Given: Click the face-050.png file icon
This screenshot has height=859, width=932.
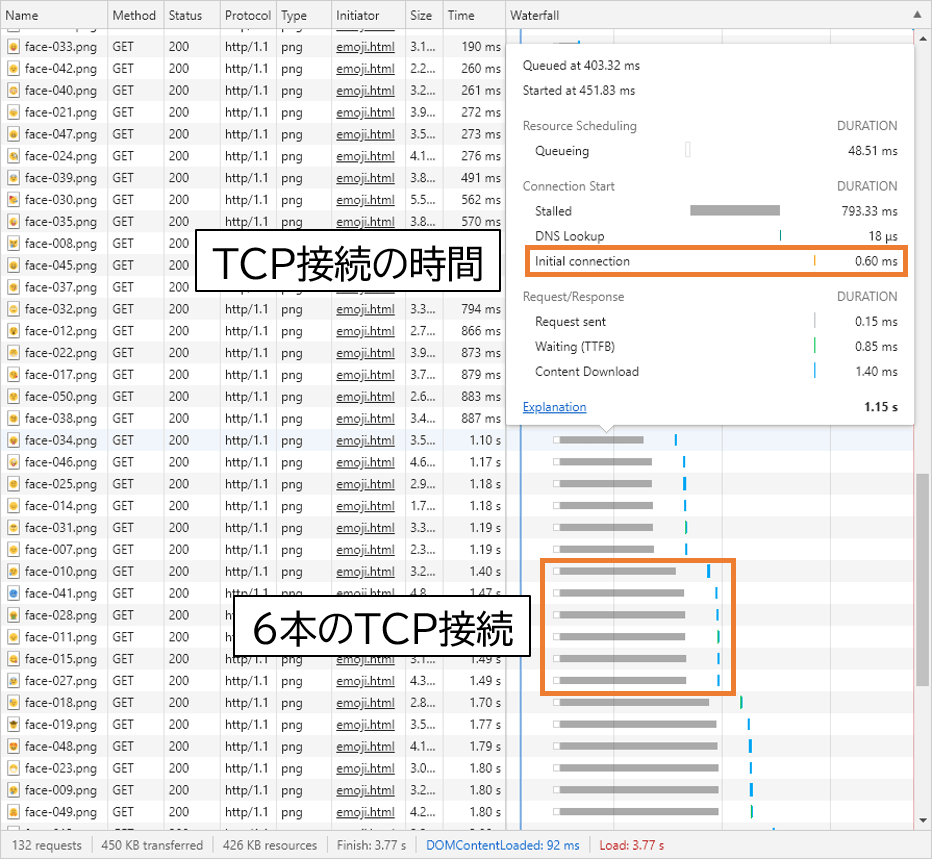Looking at the screenshot, I should [x=13, y=397].
